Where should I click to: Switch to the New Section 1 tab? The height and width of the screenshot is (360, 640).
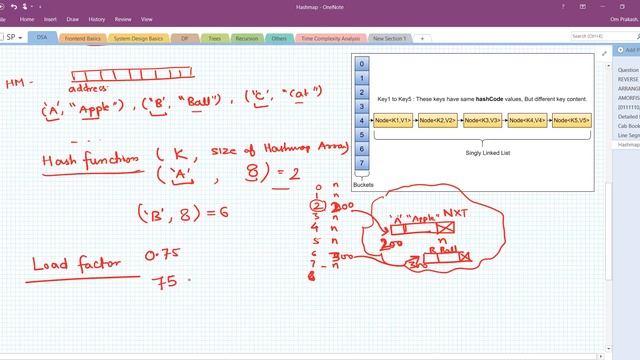[389, 38]
